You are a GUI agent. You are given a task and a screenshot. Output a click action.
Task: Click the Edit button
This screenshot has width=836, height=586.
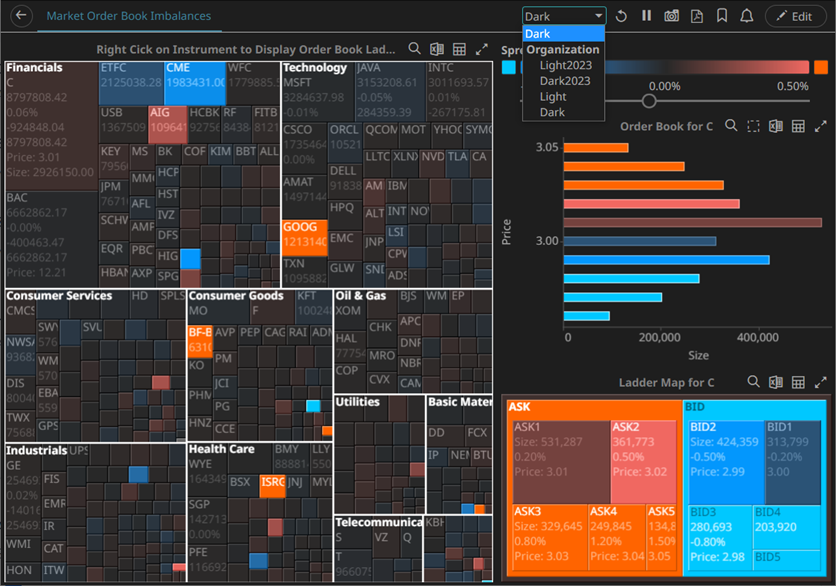tap(794, 17)
